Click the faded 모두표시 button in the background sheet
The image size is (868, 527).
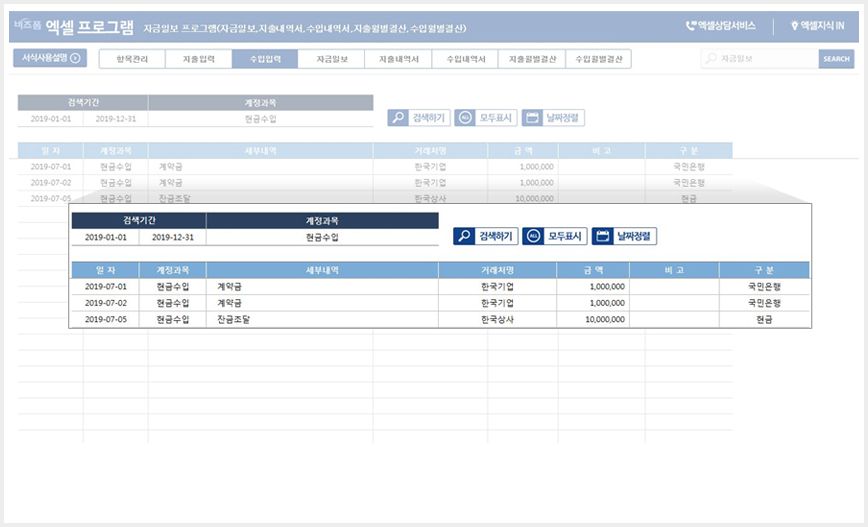(486, 118)
